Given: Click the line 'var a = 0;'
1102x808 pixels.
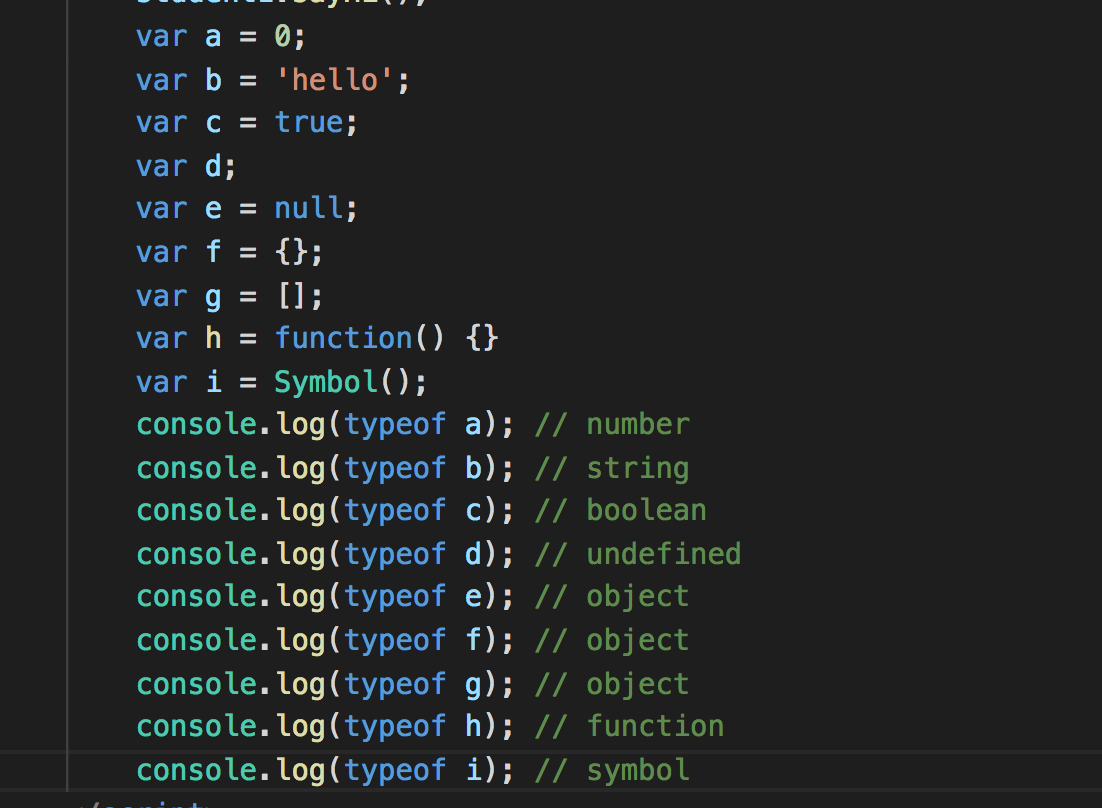Looking at the screenshot, I should click(221, 36).
